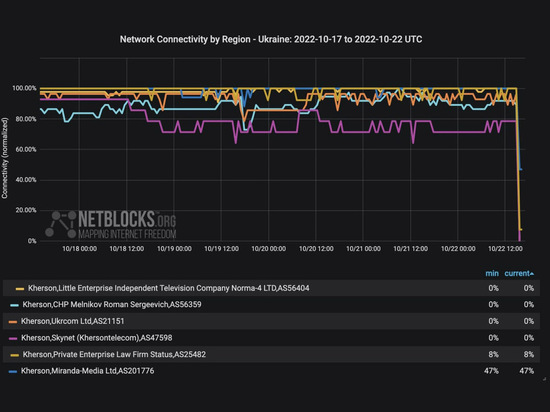The width and height of the screenshot is (550, 412).
Task: Click the yellow swatch for Norma-4 LTD AS56404
Action: 20,289
